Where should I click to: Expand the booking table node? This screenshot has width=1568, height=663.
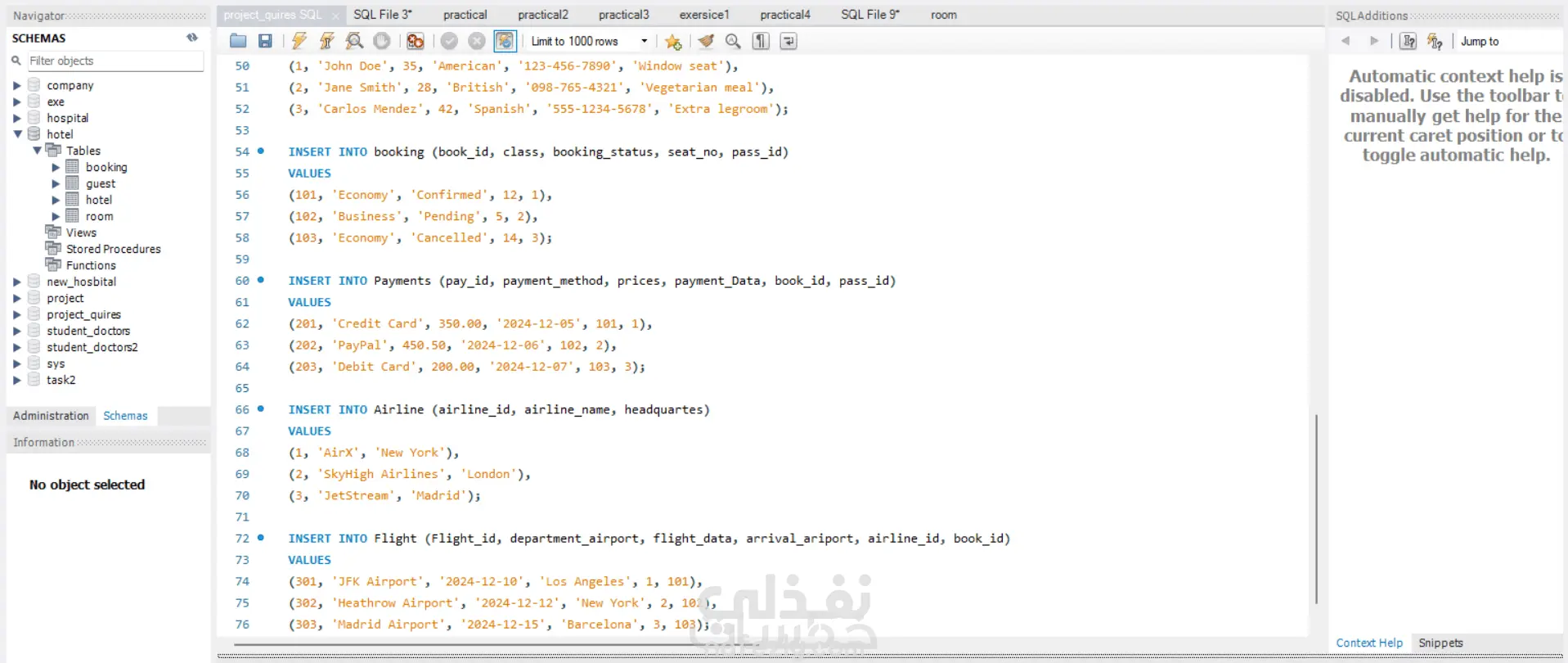[x=56, y=167]
